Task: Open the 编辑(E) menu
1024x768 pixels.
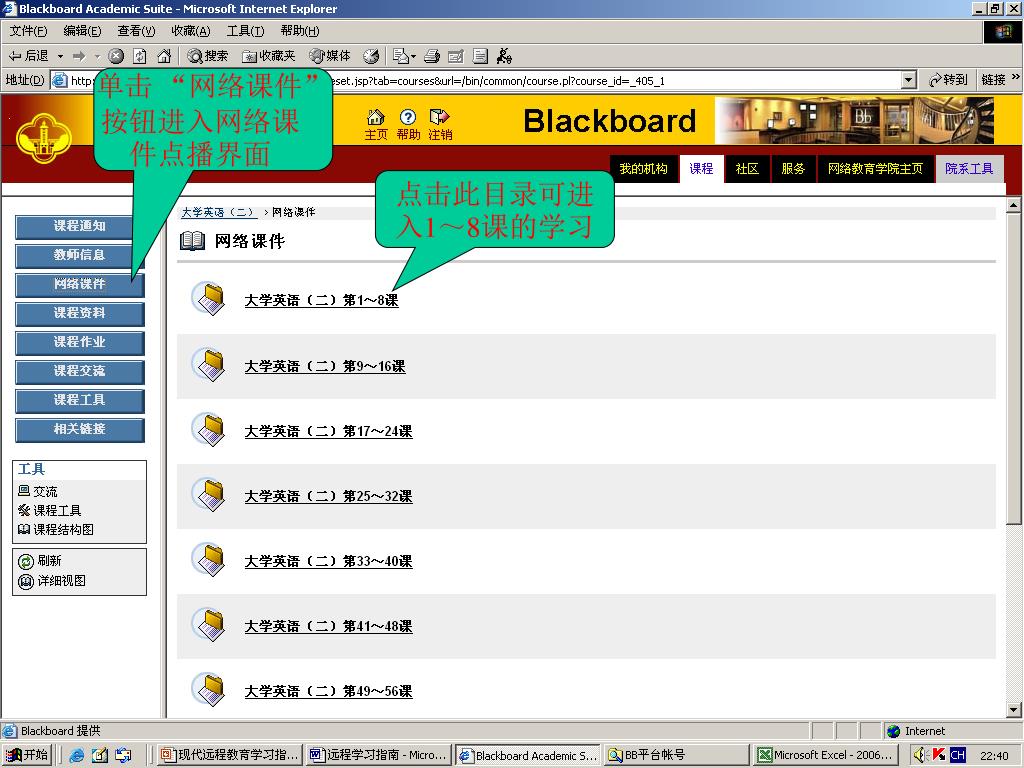Action: 82,31
